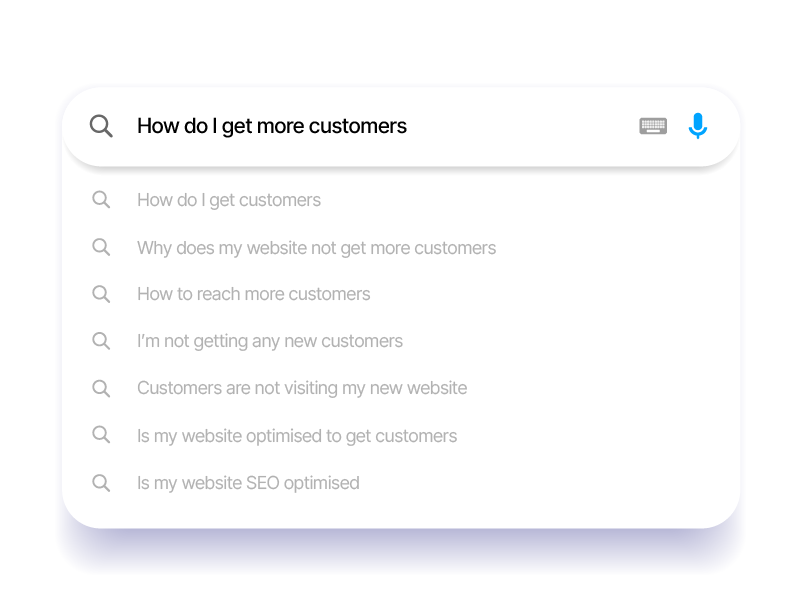This screenshot has height=600, width=800.
Task: Open the on-screen keyboard icon
Action: point(652,125)
